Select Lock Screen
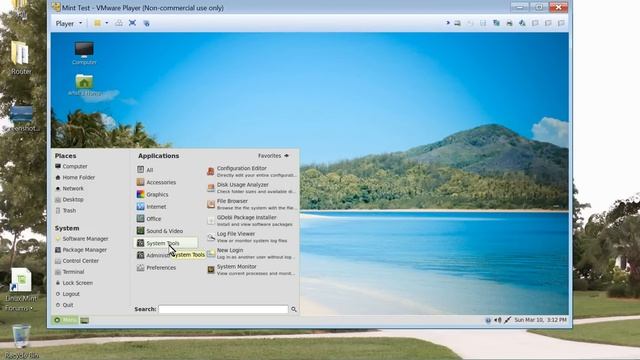The width and height of the screenshot is (640, 360). click(74, 283)
